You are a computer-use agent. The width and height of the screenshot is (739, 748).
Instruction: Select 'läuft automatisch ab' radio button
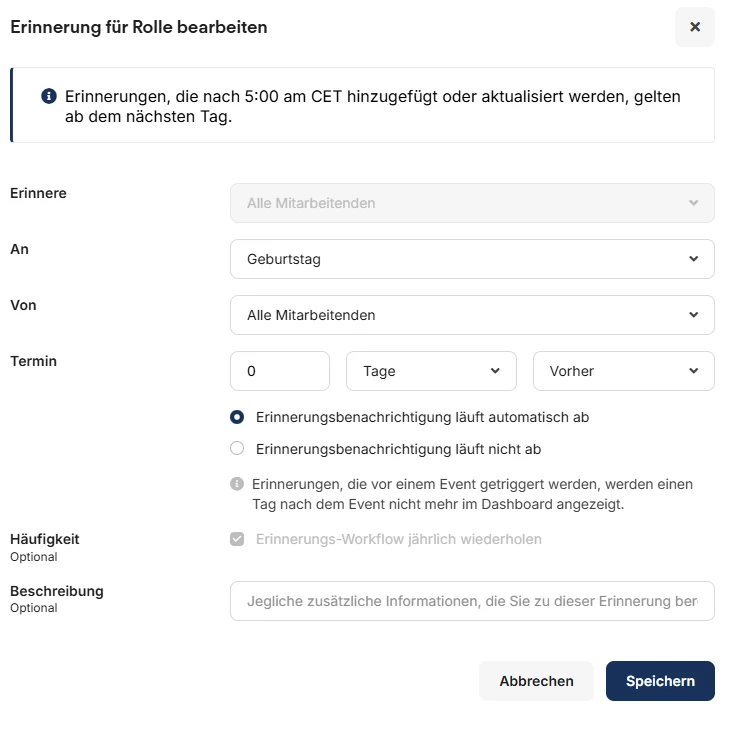(237, 417)
